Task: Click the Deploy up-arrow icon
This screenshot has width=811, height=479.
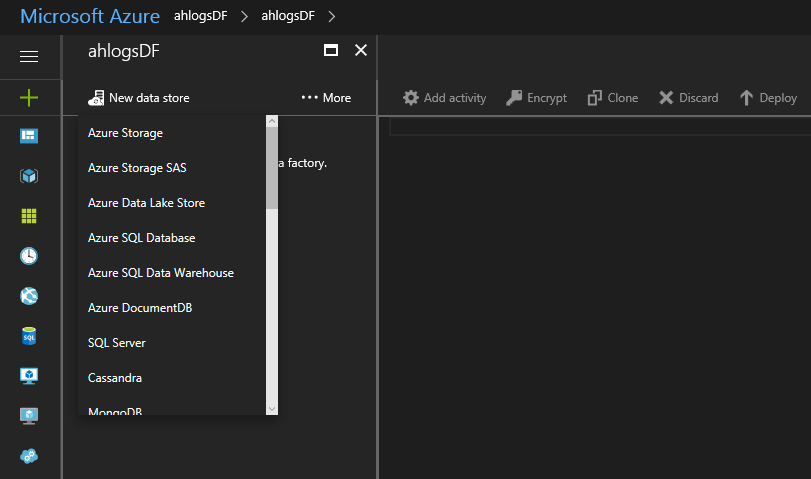Action: (x=746, y=98)
